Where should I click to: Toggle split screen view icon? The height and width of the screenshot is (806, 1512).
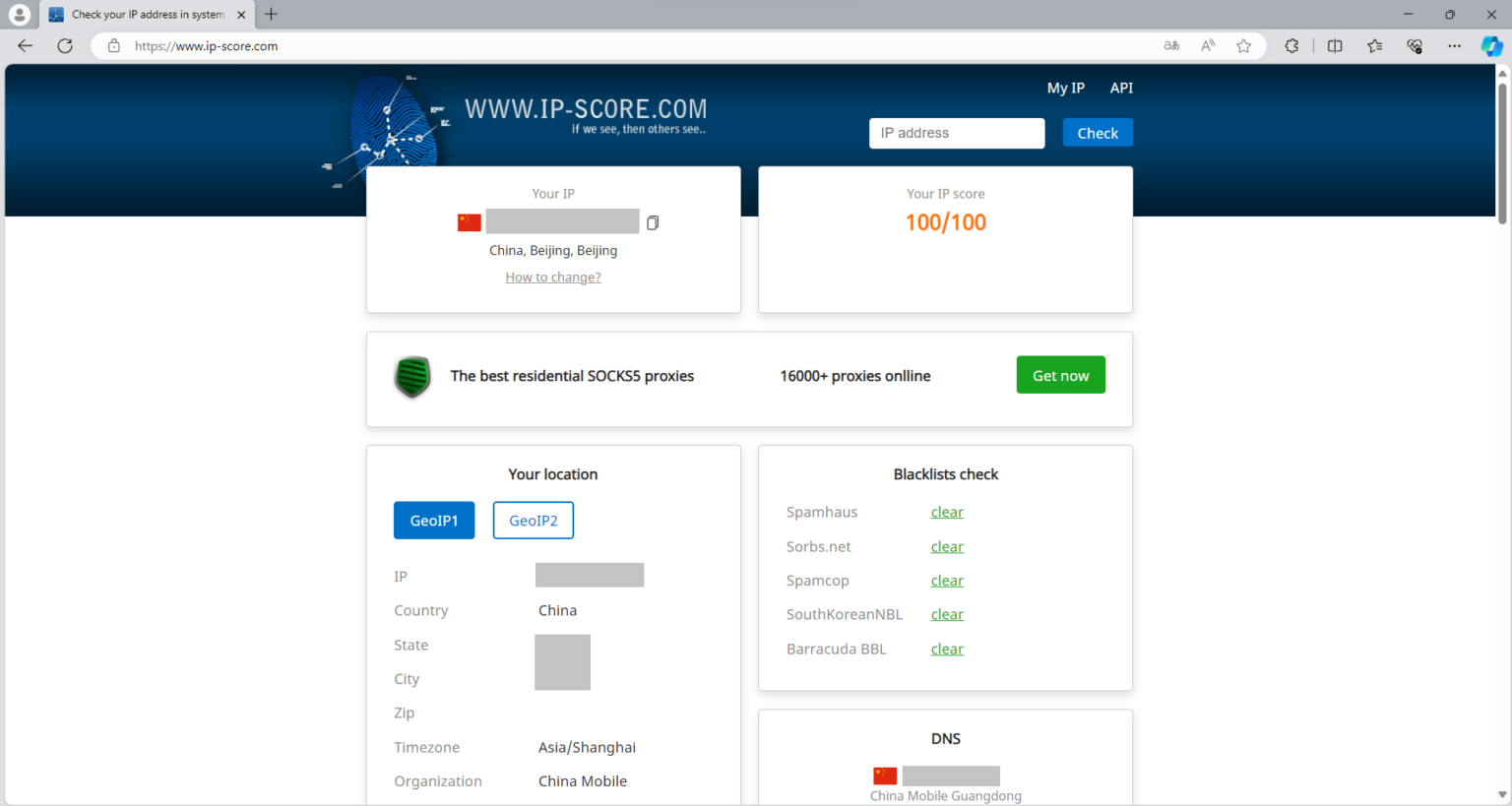(1335, 46)
